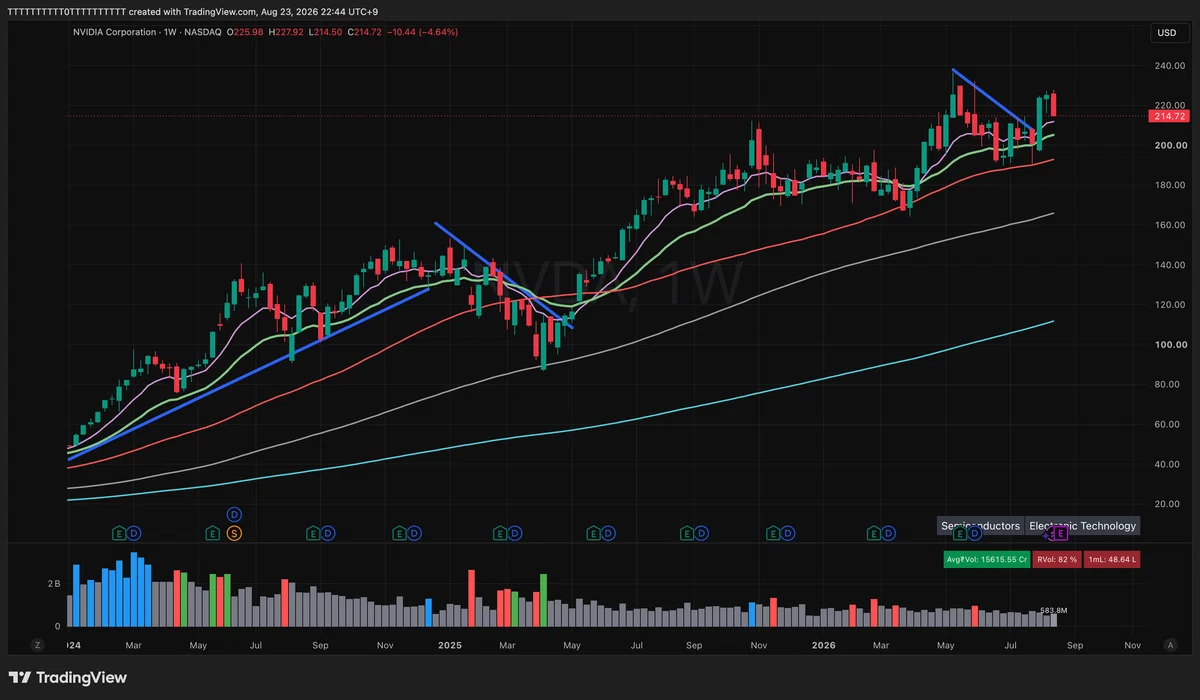Click the circular Z button on the time axis
This screenshot has width=1200, height=700.
tap(37, 645)
